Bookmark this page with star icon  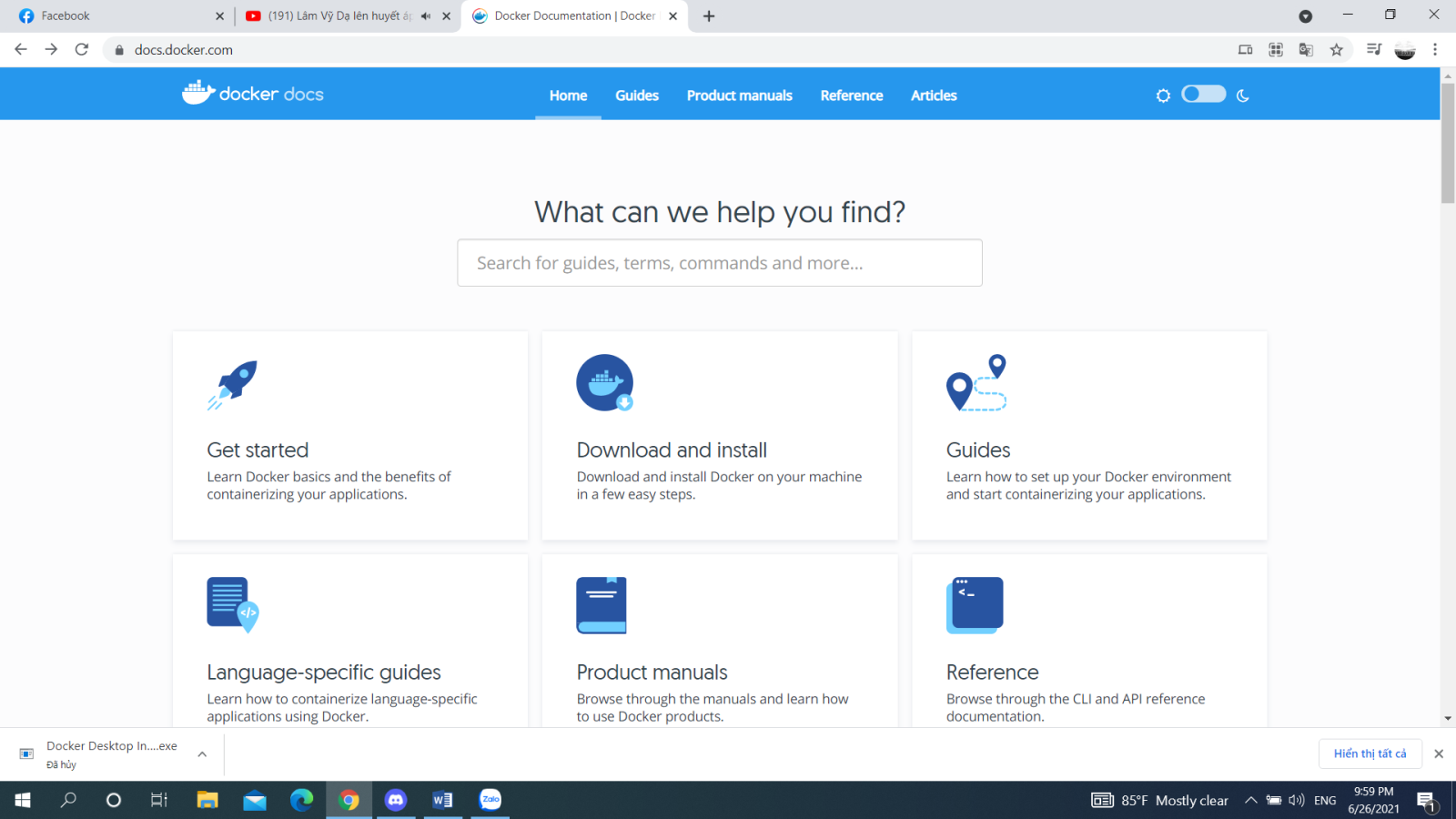pos(1337,50)
